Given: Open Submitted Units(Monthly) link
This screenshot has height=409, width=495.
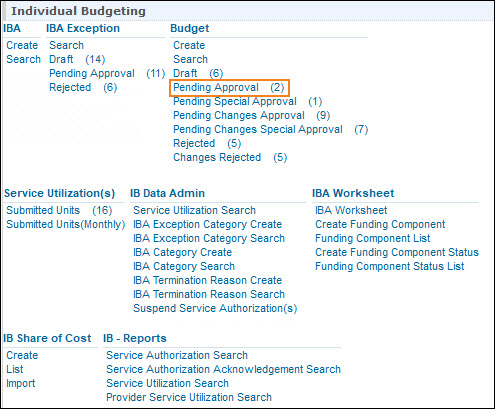Looking at the screenshot, I should (66, 224).
